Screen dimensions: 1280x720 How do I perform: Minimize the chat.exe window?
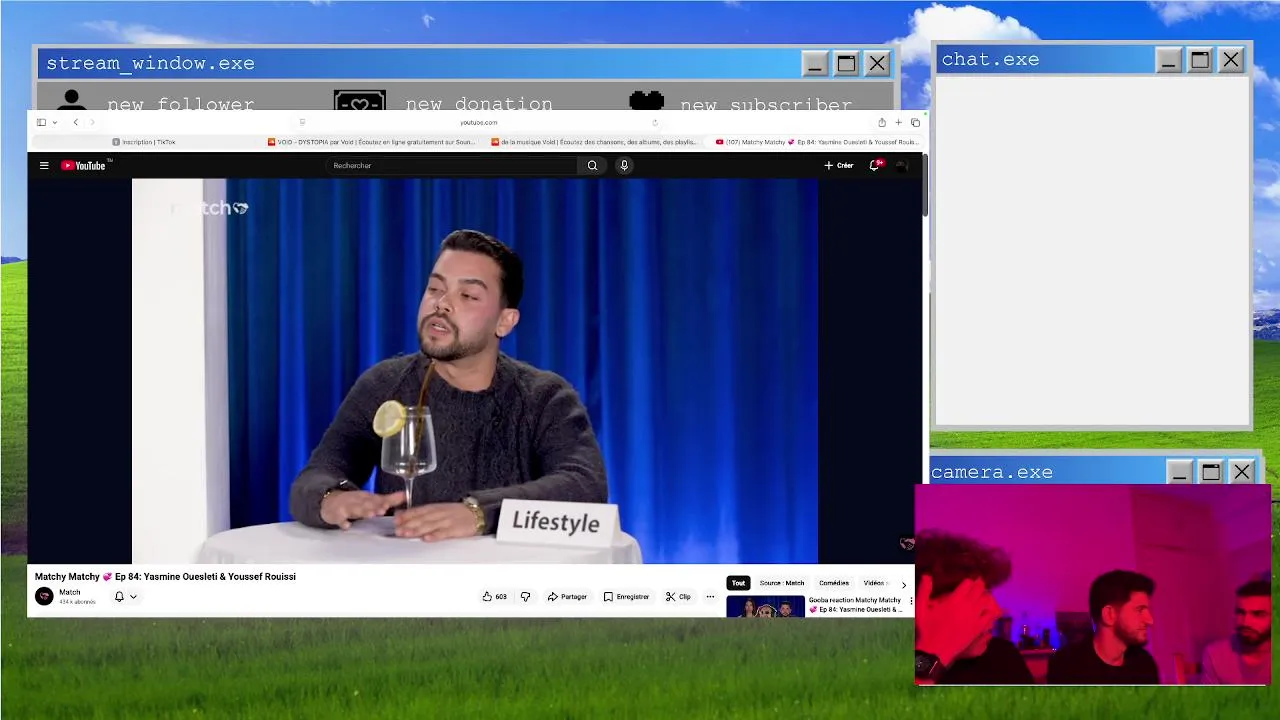pyautogui.click(x=1168, y=60)
